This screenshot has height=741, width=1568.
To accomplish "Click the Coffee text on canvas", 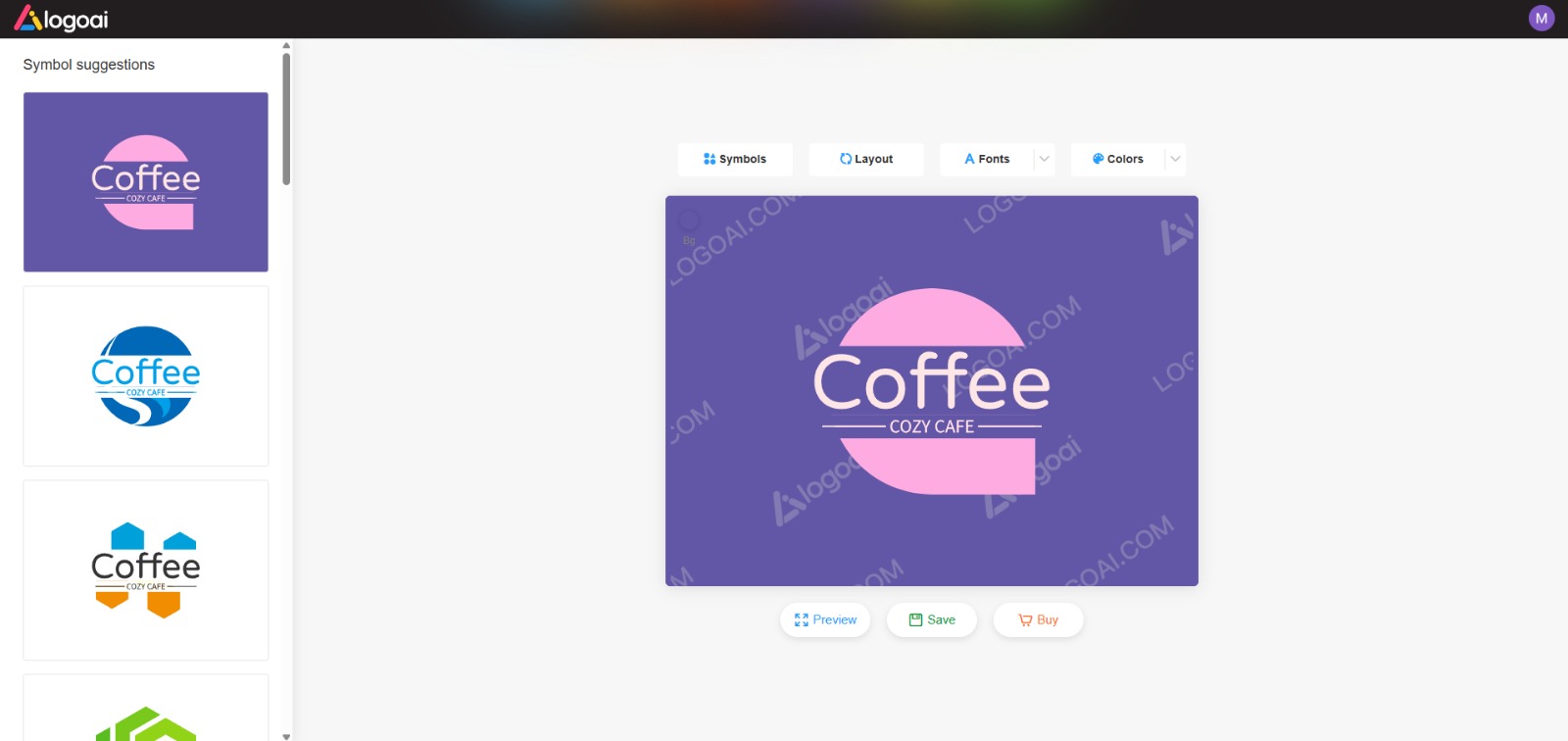I will click(x=931, y=382).
